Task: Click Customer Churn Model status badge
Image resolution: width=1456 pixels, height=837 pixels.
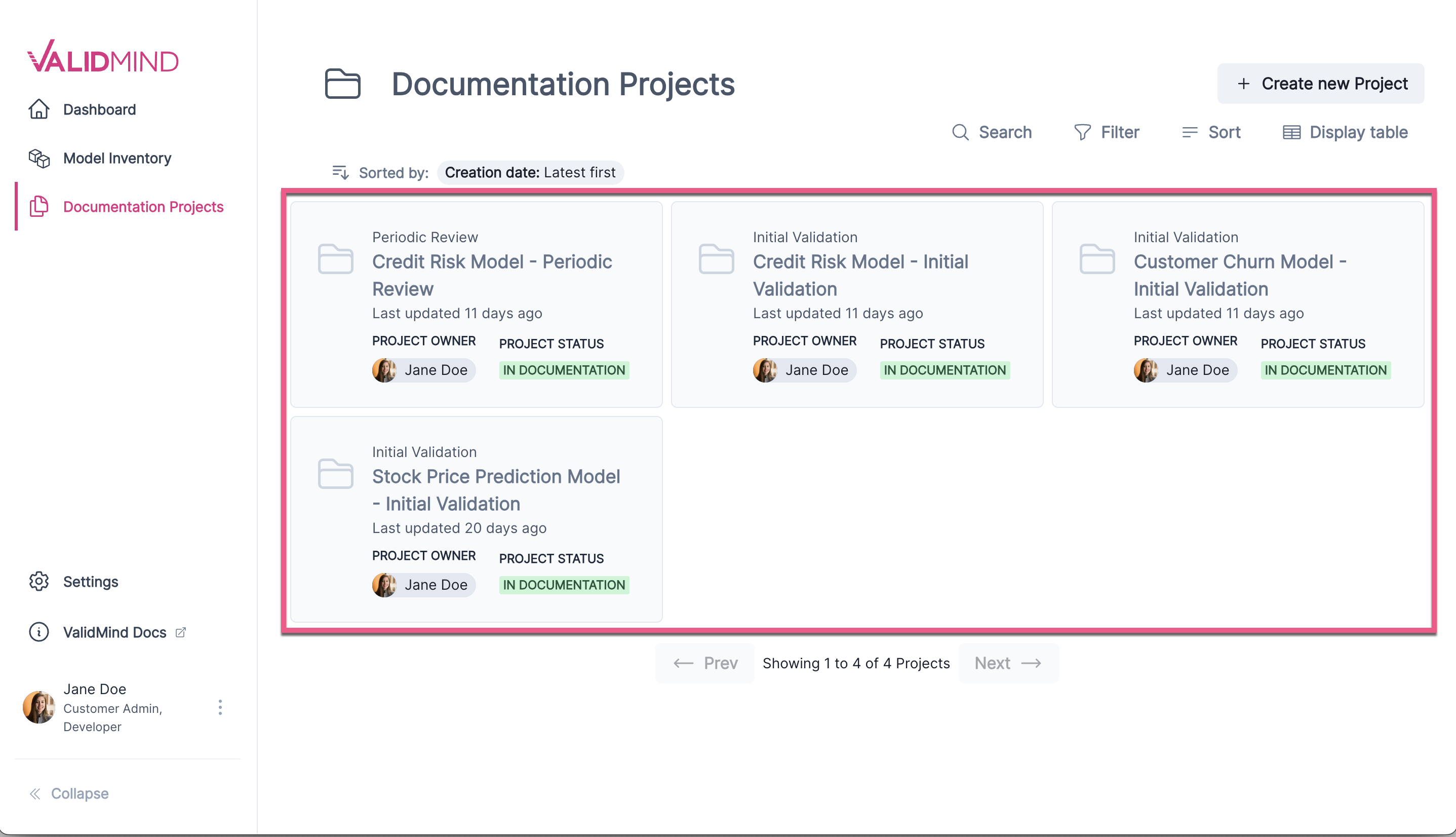Action: (1325, 370)
